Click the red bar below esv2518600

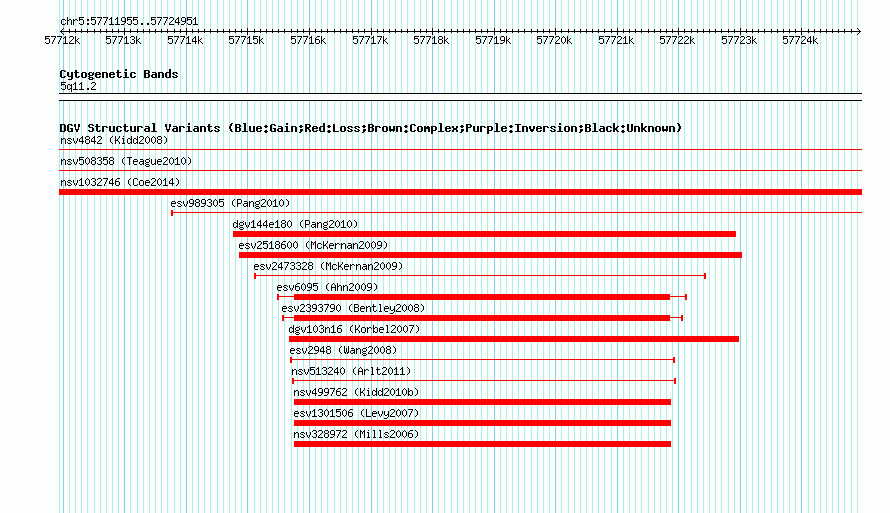[490, 255]
